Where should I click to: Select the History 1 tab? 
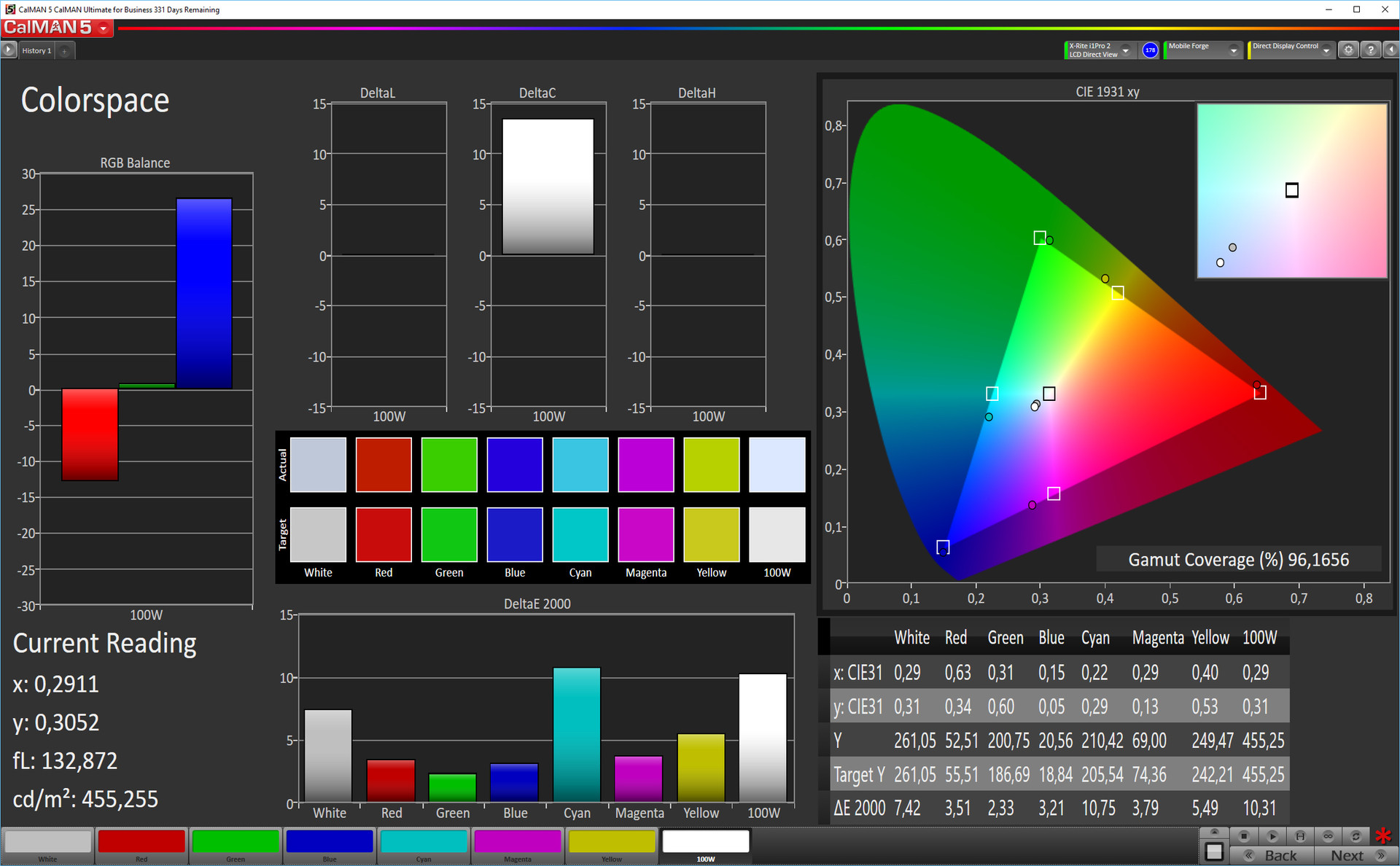(x=36, y=50)
